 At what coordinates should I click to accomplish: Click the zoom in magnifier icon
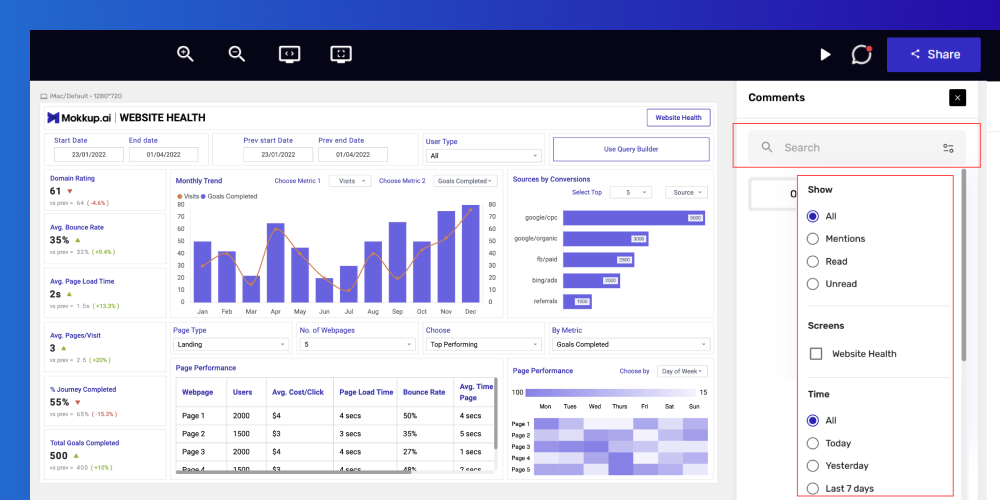coord(185,54)
